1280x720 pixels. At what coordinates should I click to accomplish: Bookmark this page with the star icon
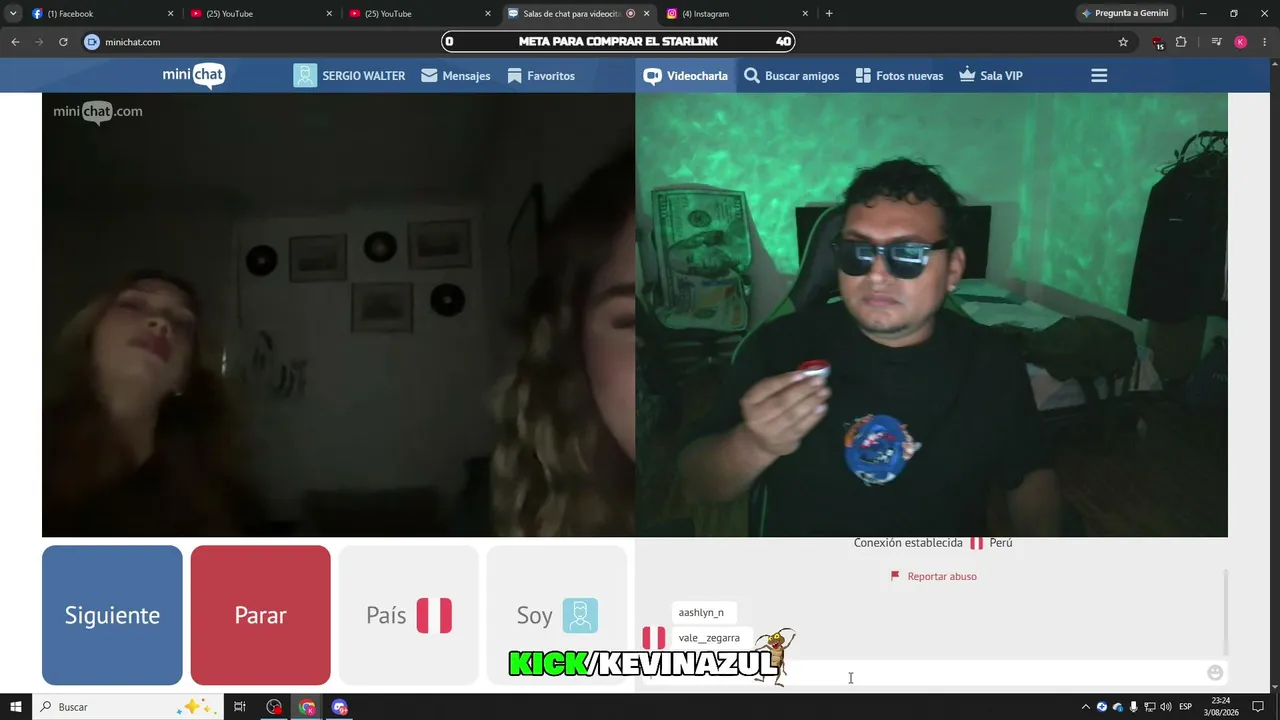(x=1123, y=42)
